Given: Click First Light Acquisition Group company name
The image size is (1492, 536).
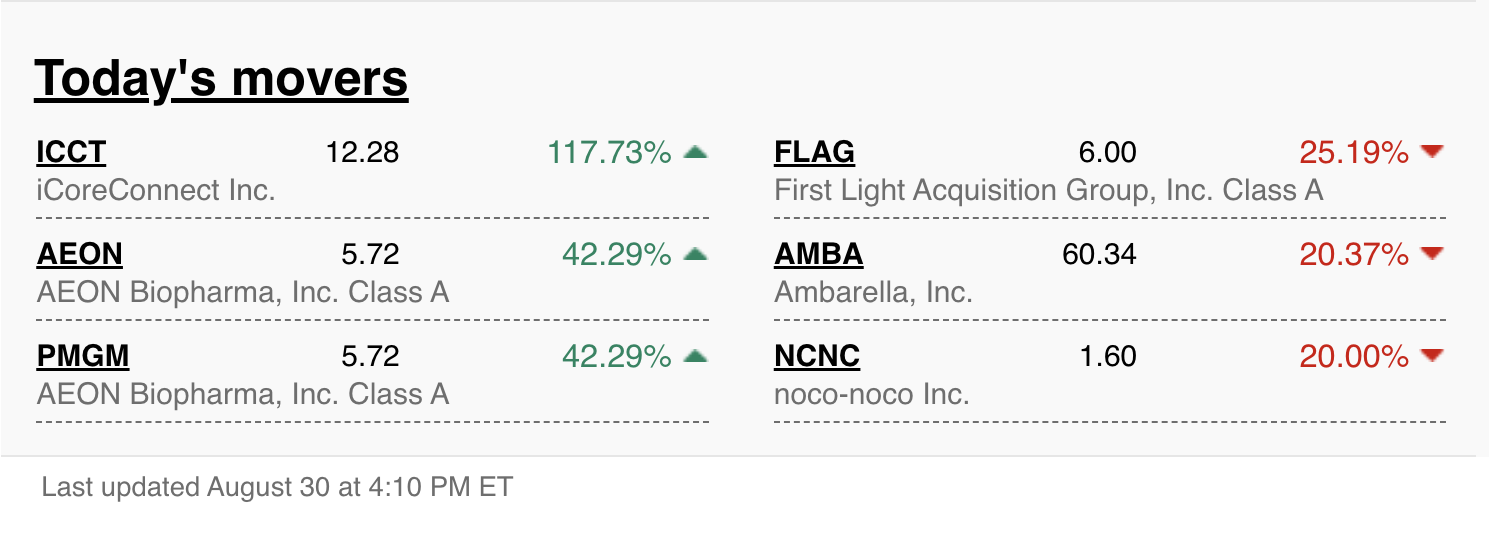Looking at the screenshot, I should [x=1048, y=190].
